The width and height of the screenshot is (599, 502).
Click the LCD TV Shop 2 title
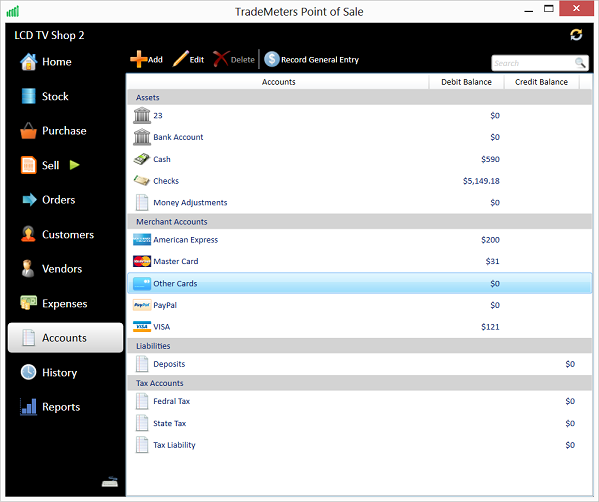[x=49, y=35]
